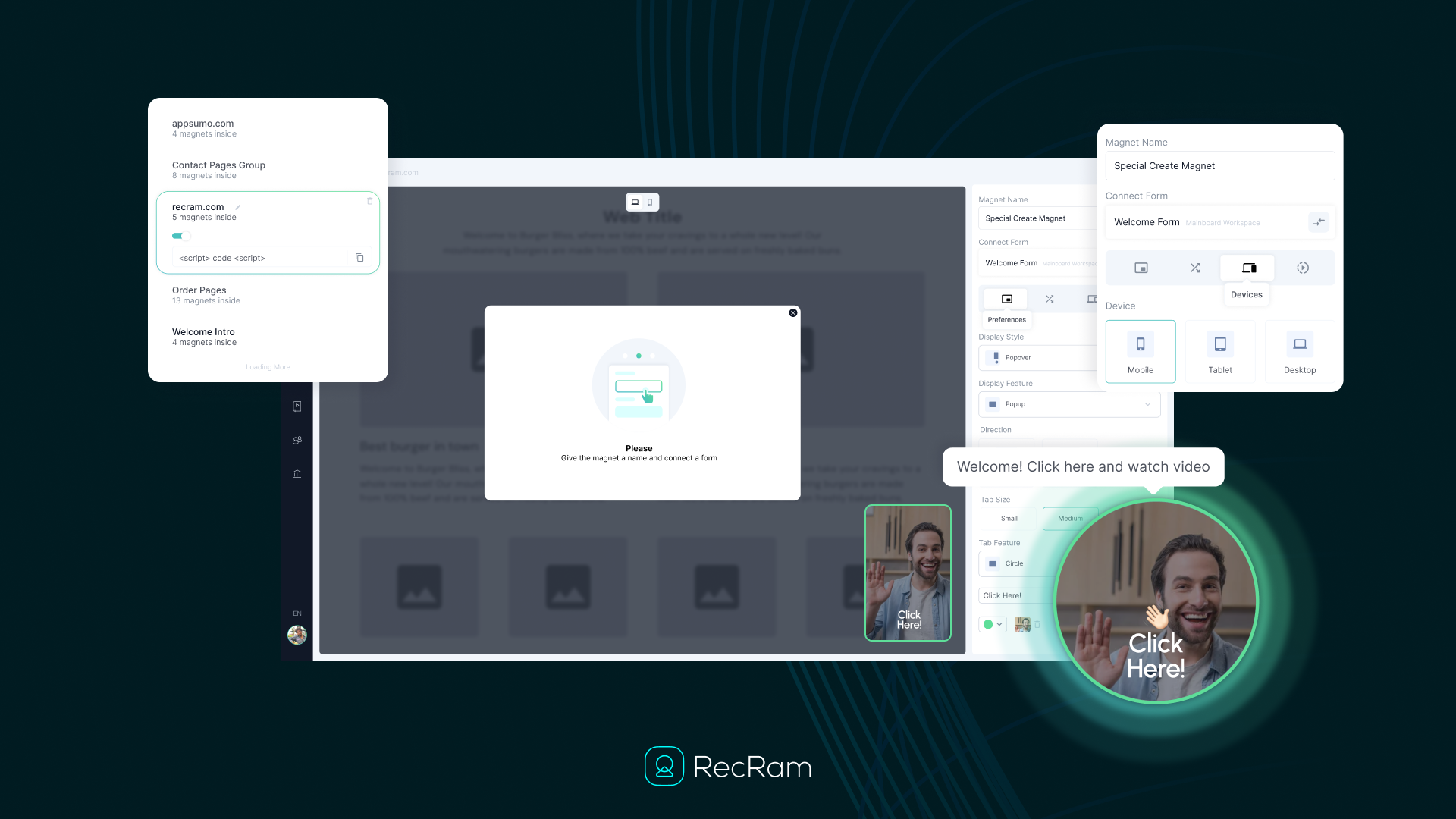Toggle the active switch on recram.com
The height and width of the screenshot is (819, 1456).
(x=180, y=235)
